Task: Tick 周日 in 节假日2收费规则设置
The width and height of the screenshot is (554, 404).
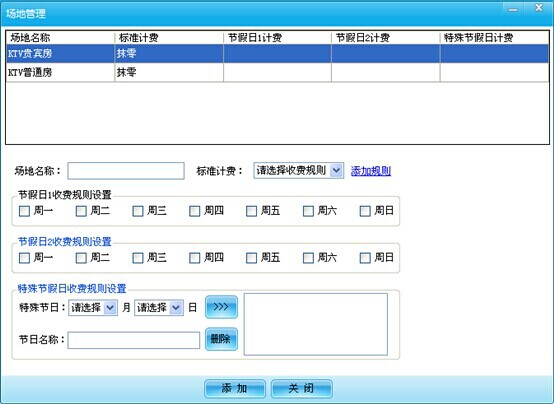Action: (x=365, y=258)
